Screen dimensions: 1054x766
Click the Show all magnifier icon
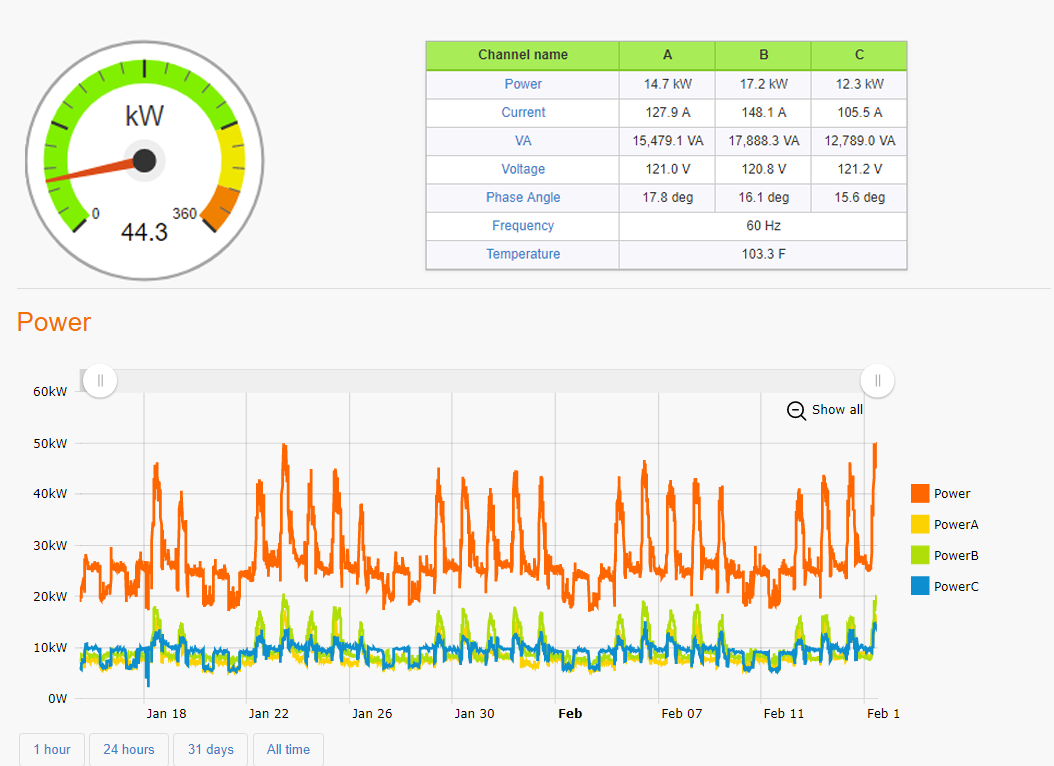796,410
